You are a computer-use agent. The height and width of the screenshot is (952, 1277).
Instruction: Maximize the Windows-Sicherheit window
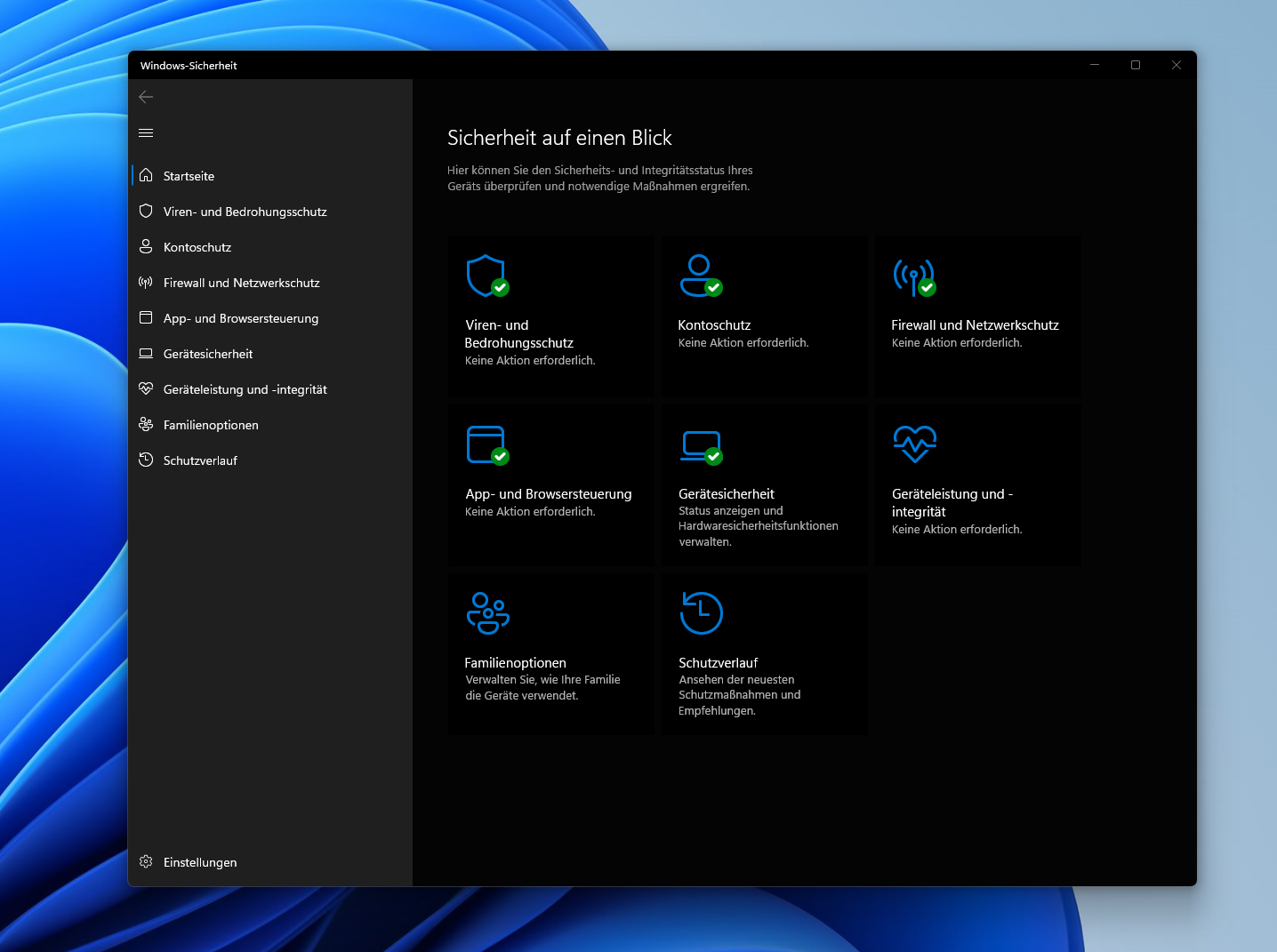pyautogui.click(x=1136, y=65)
